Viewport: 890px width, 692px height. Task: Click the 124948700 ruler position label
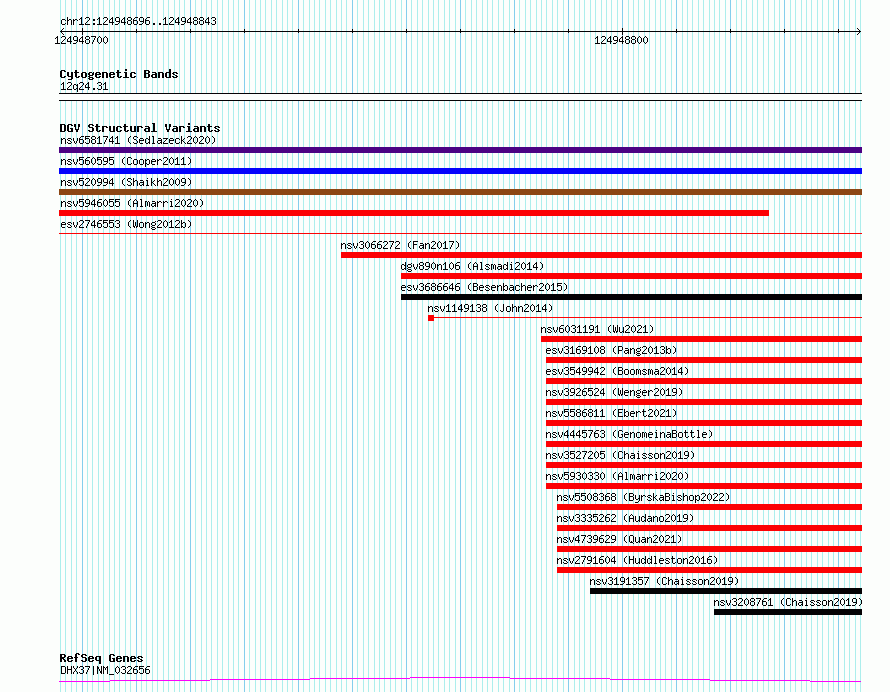click(x=81, y=40)
